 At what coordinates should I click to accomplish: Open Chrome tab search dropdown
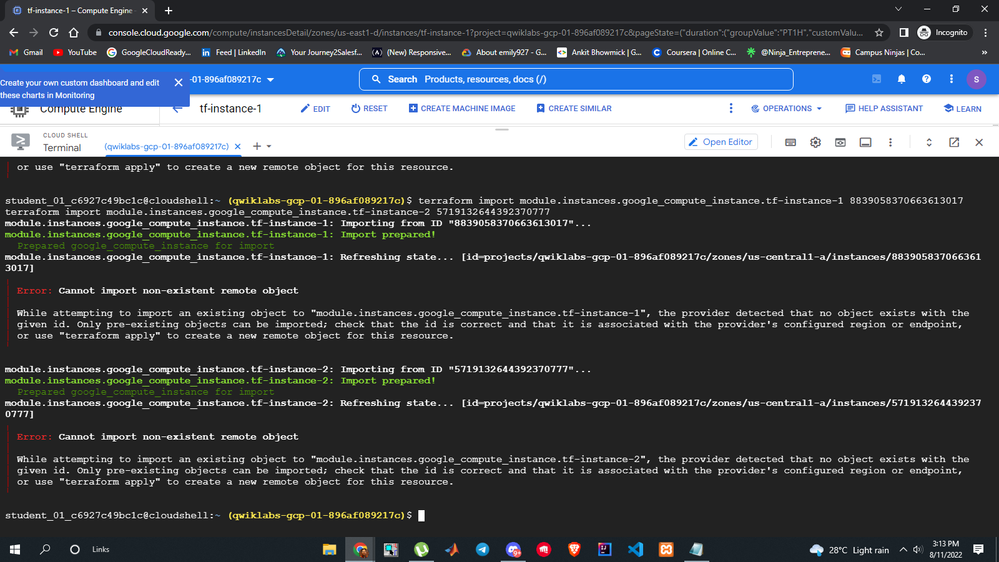pos(898,10)
